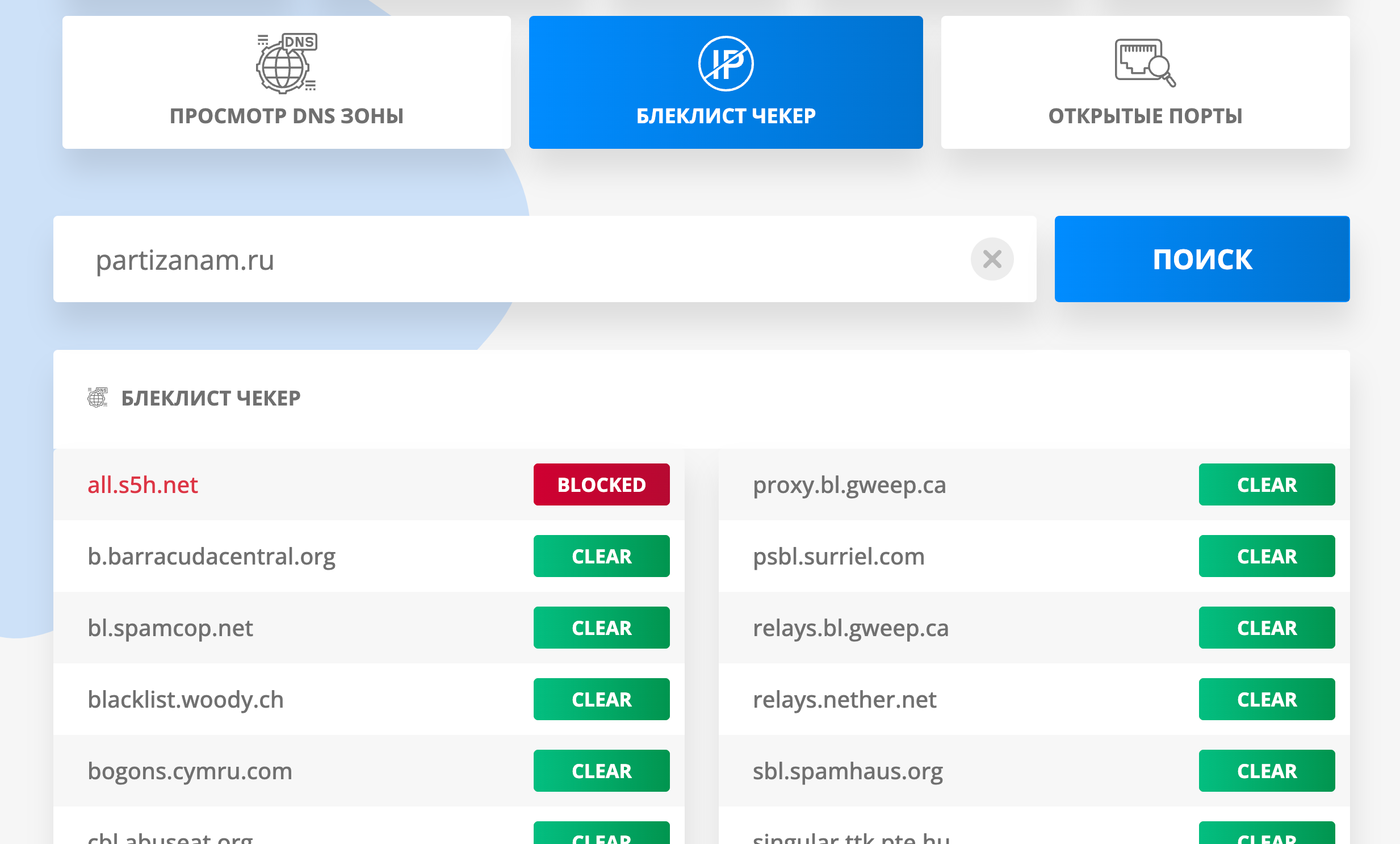The image size is (1400, 844).
Task: Click CLEAR badge for relays.nether.net
Action: coord(1267,700)
